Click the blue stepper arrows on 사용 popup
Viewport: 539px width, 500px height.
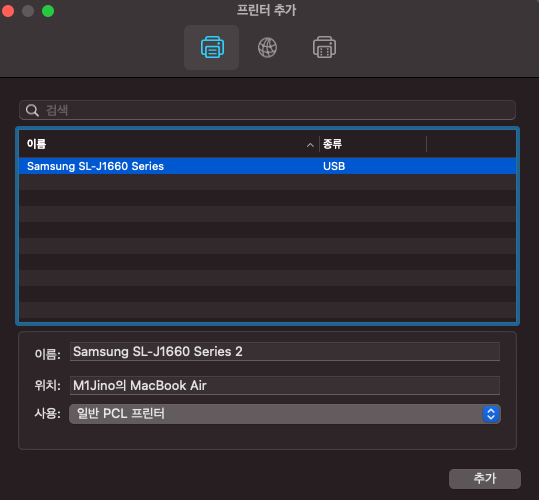click(491, 414)
